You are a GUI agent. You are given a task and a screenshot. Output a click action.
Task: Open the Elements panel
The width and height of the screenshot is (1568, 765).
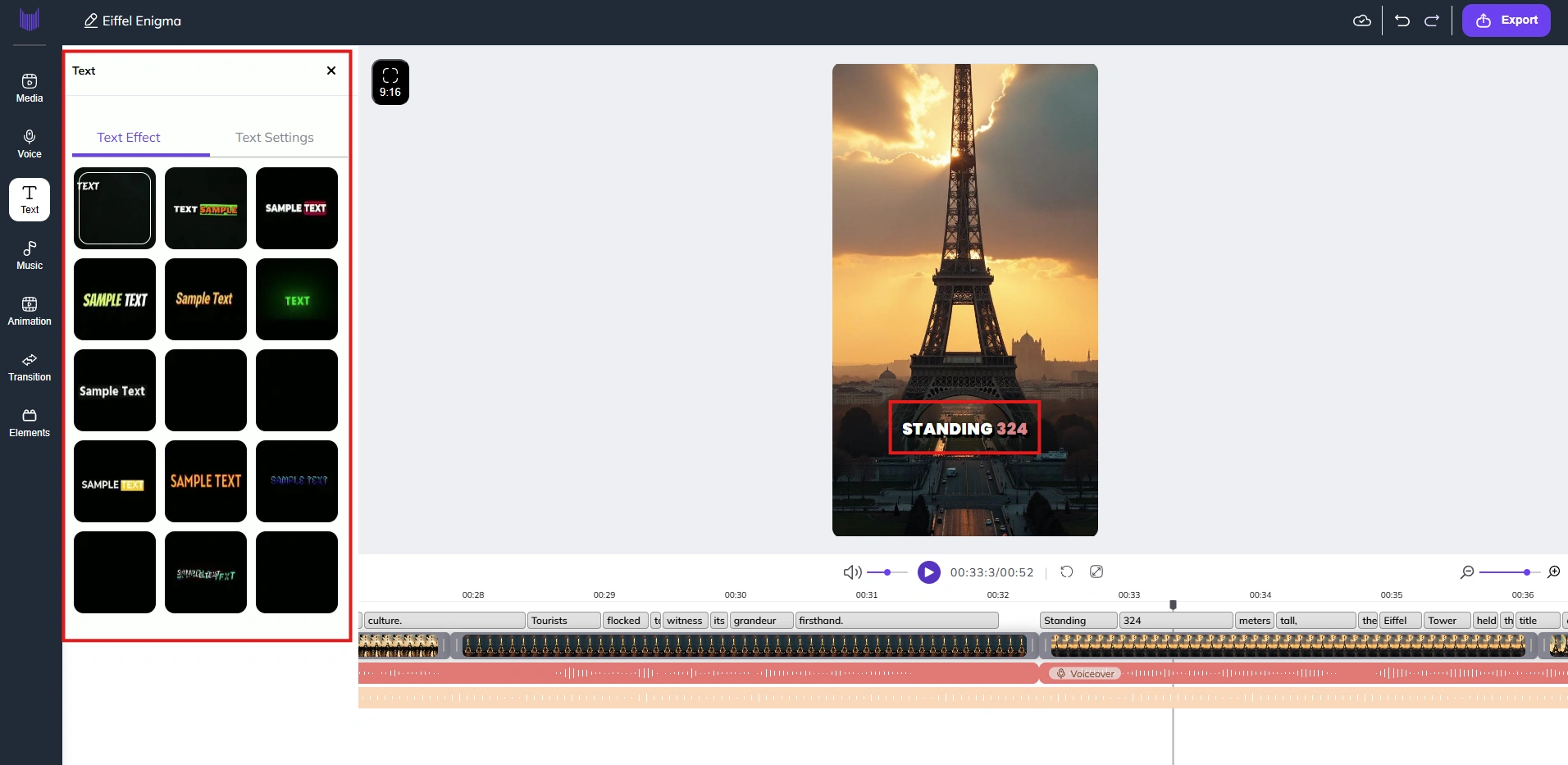(30, 423)
